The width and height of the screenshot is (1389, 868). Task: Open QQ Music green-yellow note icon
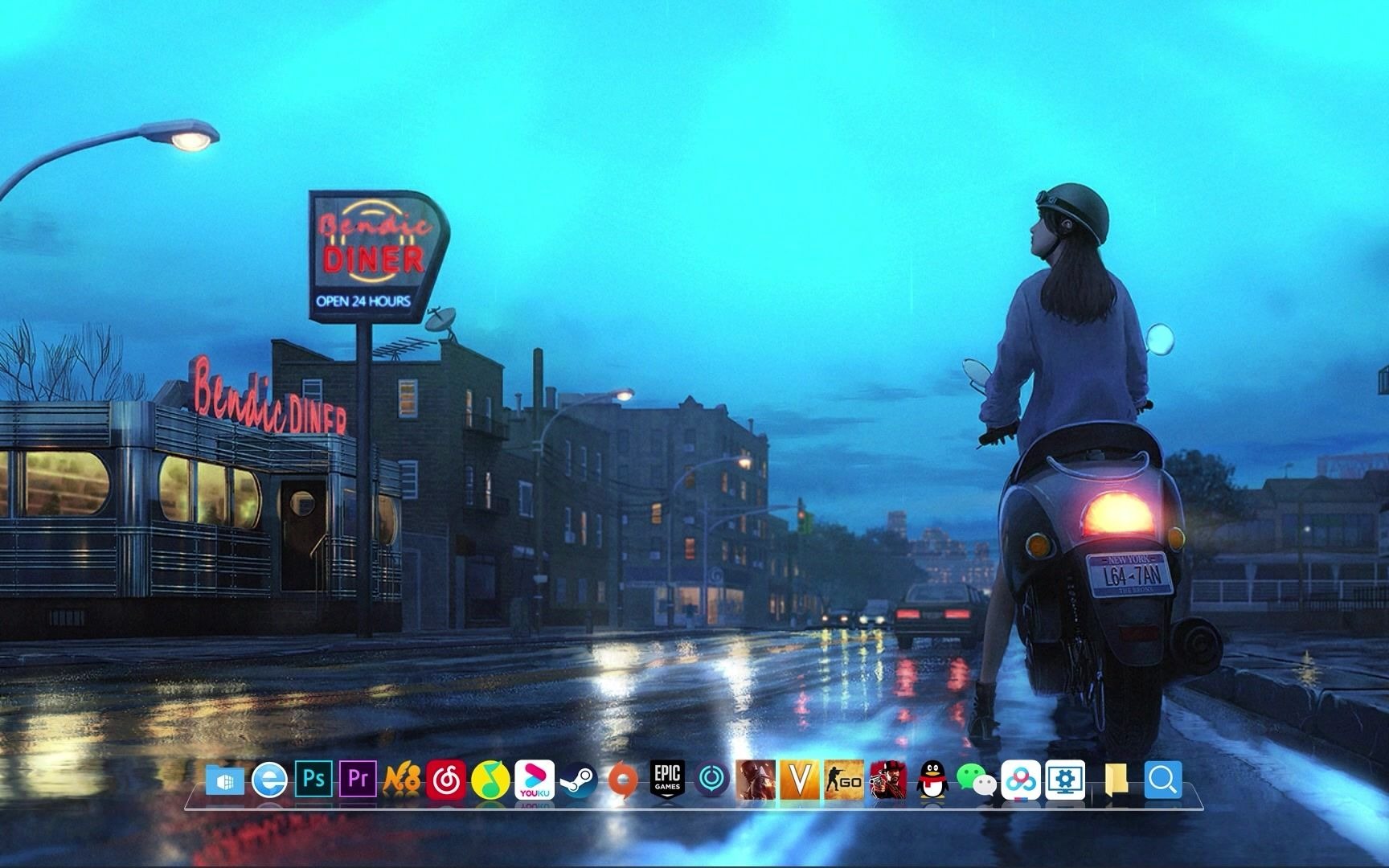(490, 780)
